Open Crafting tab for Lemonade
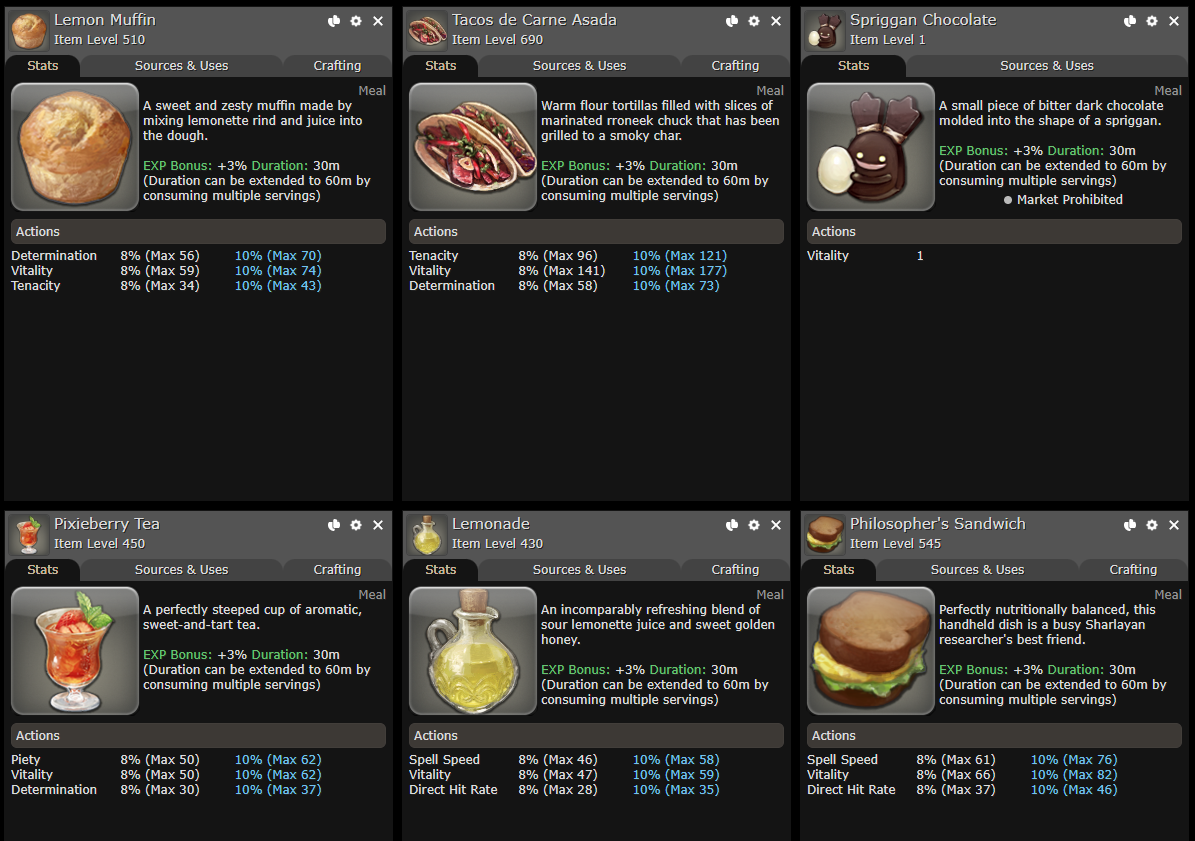Viewport: 1195px width, 841px height. tap(735, 569)
